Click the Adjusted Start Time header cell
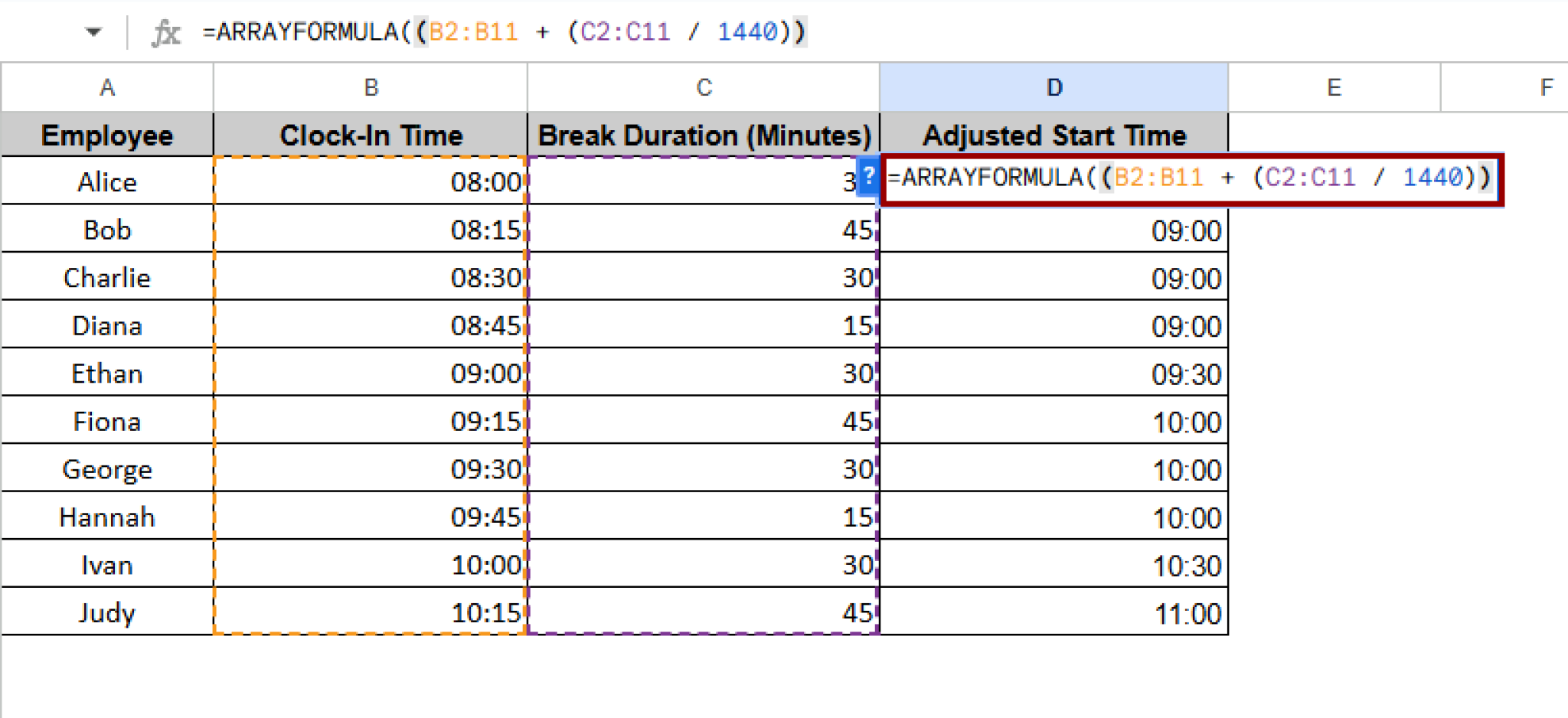This screenshot has width=1568, height=718. tap(1053, 135)
